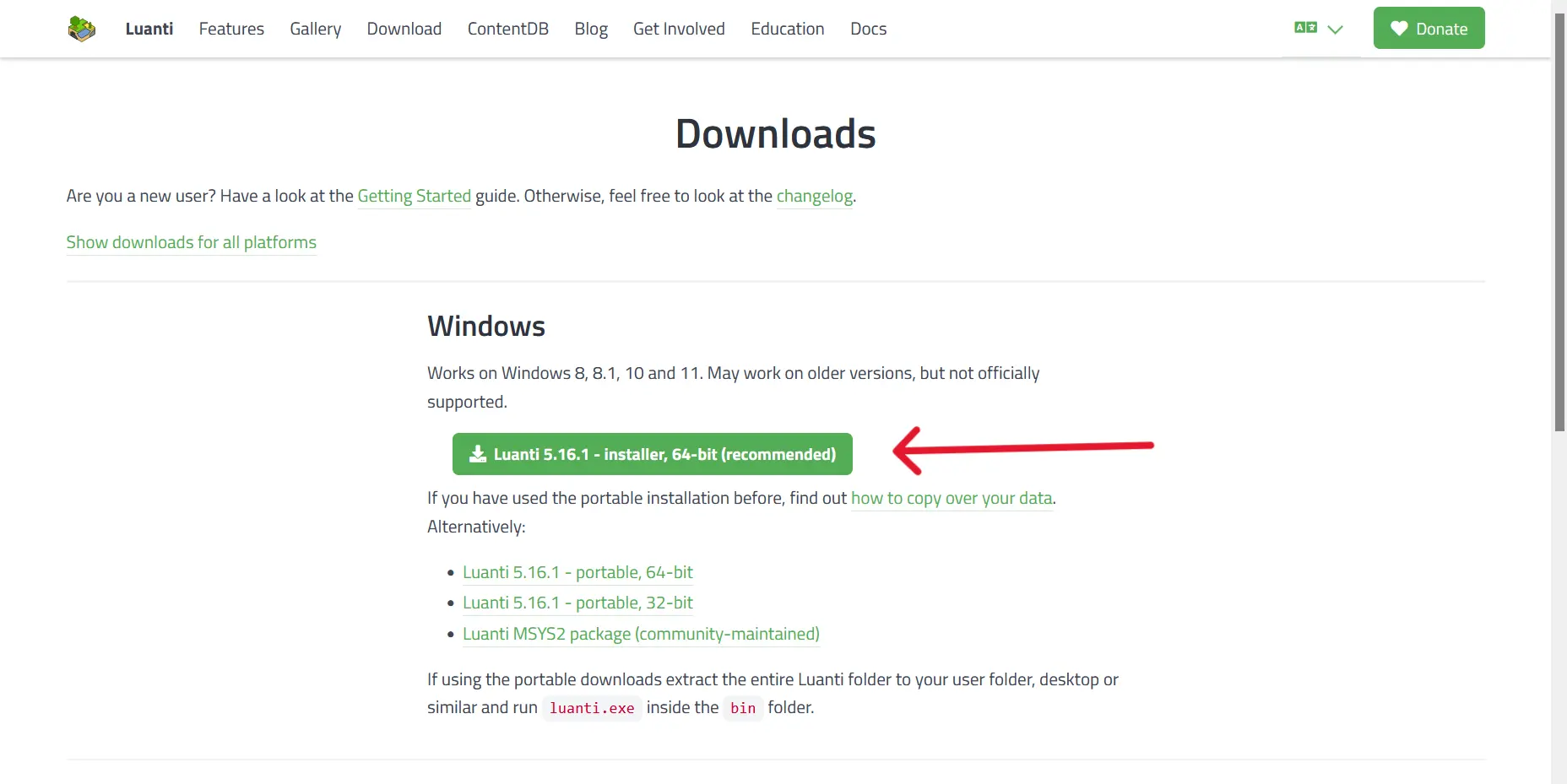1567x784 pixels.
Task: Follow the Getting Started guide link
Action: pos(415,196)
